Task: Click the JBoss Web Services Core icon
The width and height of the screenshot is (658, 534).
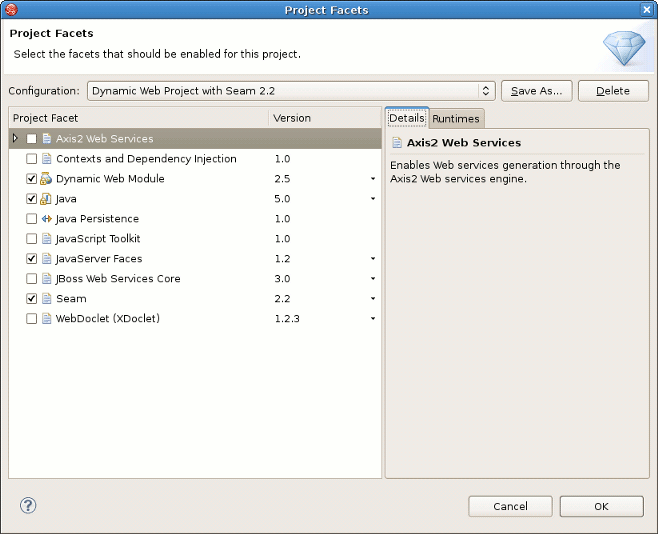Action: pyautogui.click(x=46, y=279)
